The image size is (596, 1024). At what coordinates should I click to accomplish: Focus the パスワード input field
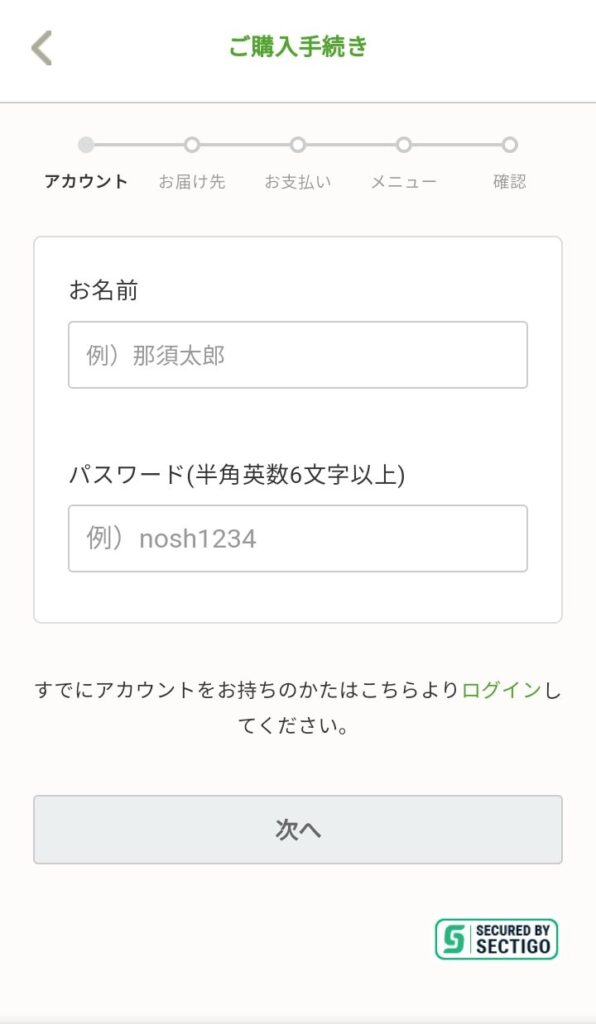coord(298,538)
